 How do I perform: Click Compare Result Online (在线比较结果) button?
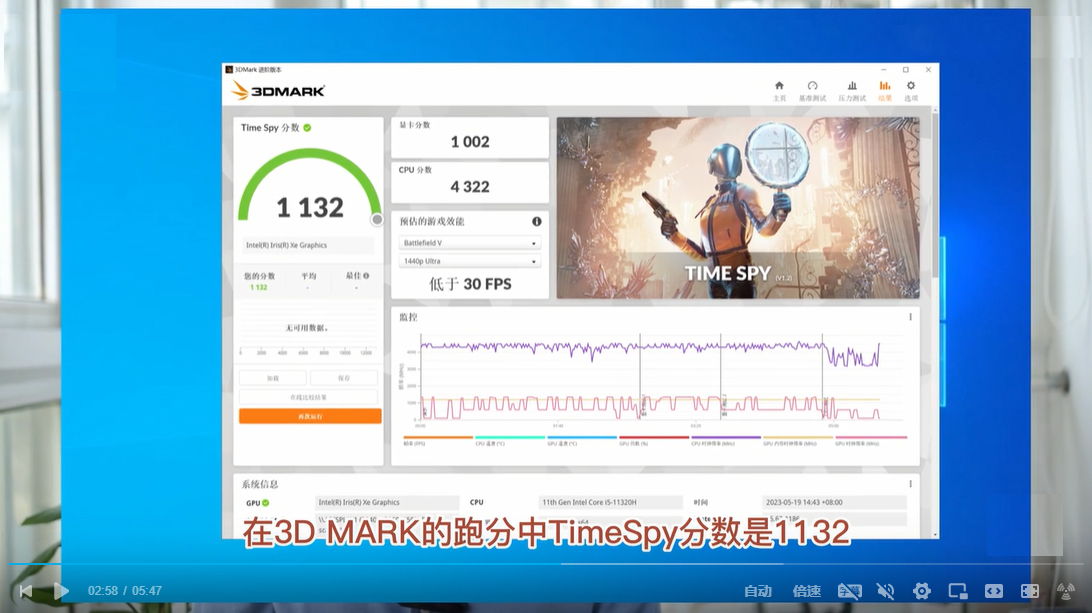309,397
